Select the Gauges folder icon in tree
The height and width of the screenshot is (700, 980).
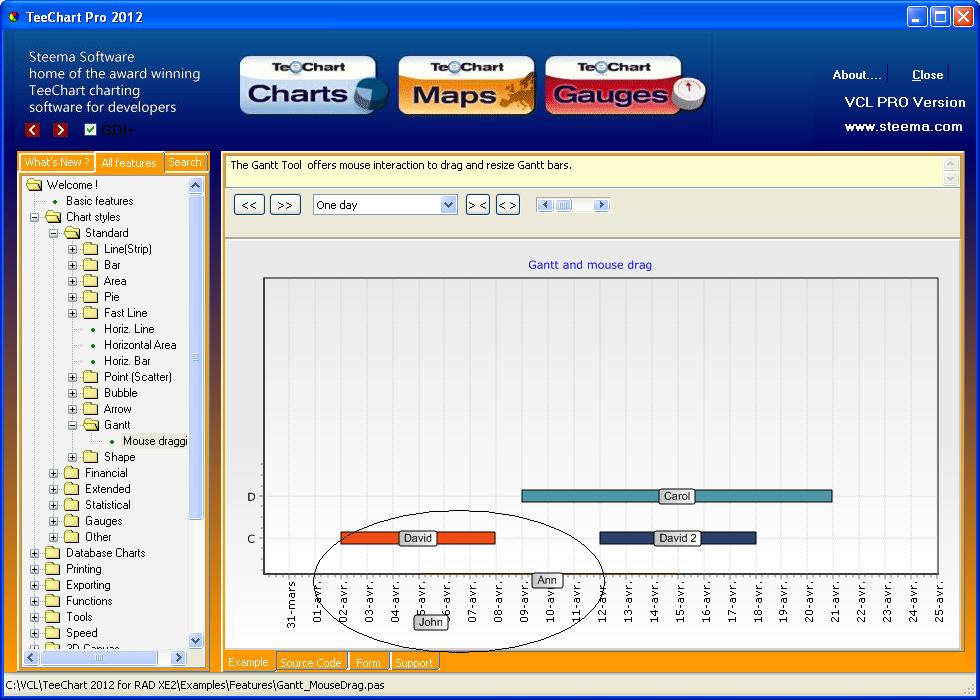[72, 521]
